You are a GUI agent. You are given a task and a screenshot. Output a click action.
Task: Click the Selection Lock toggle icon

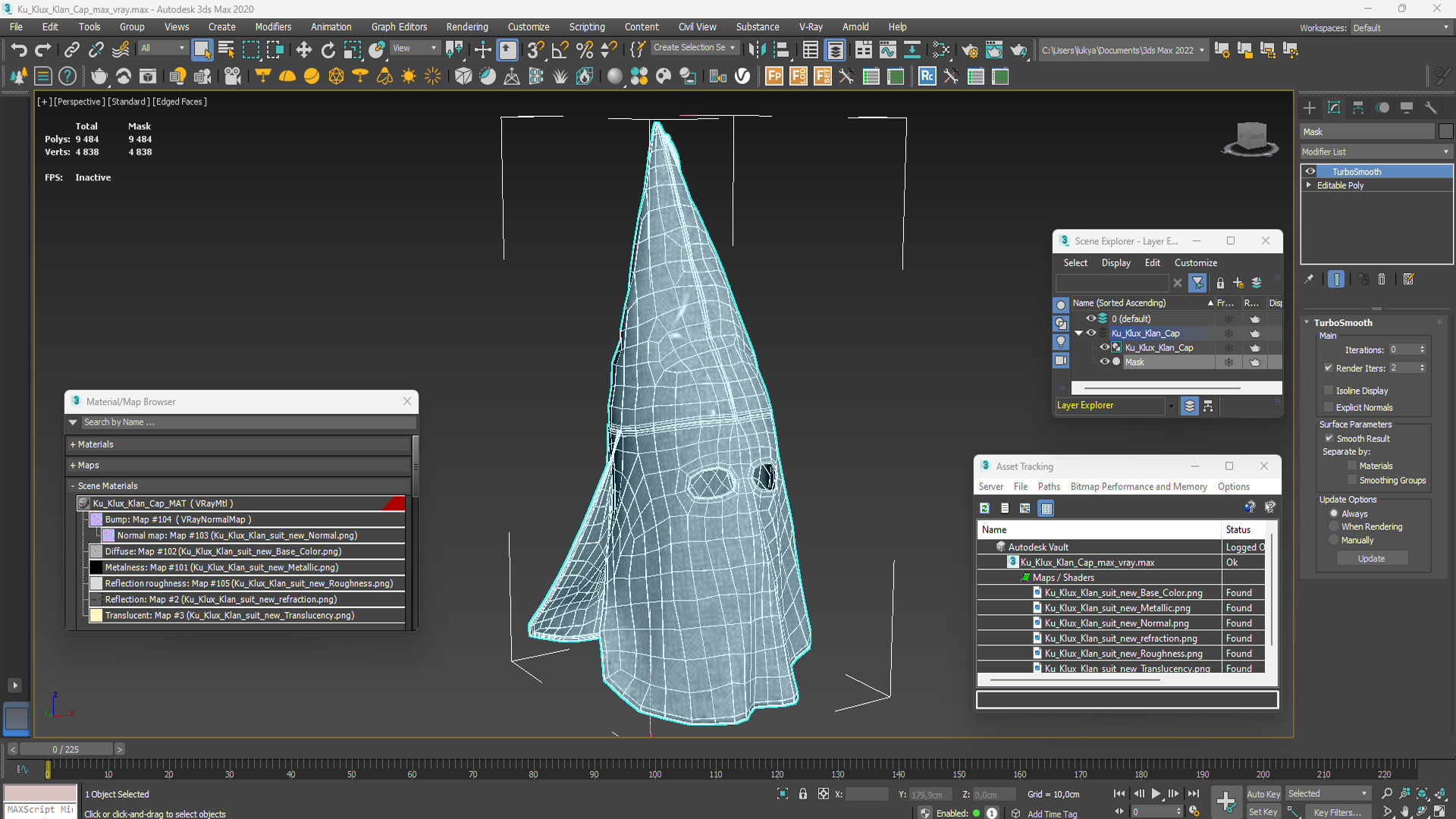(802, 794)
